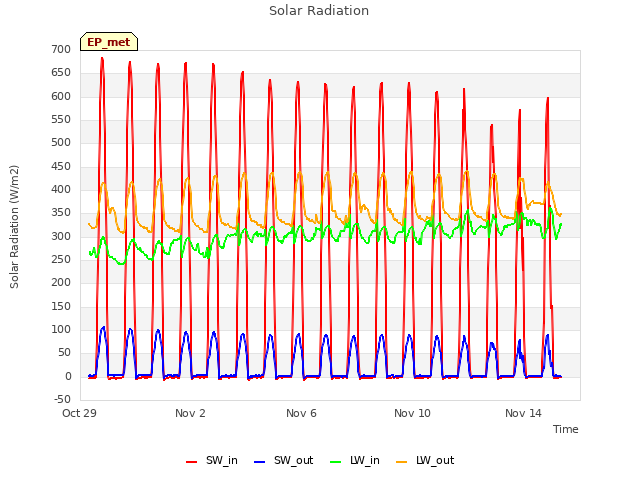Image resolution: width=640 pixels, height=480 pixels.
Task: Click the Time axis title
Action: pyautogui.click(x=565, y=429)
